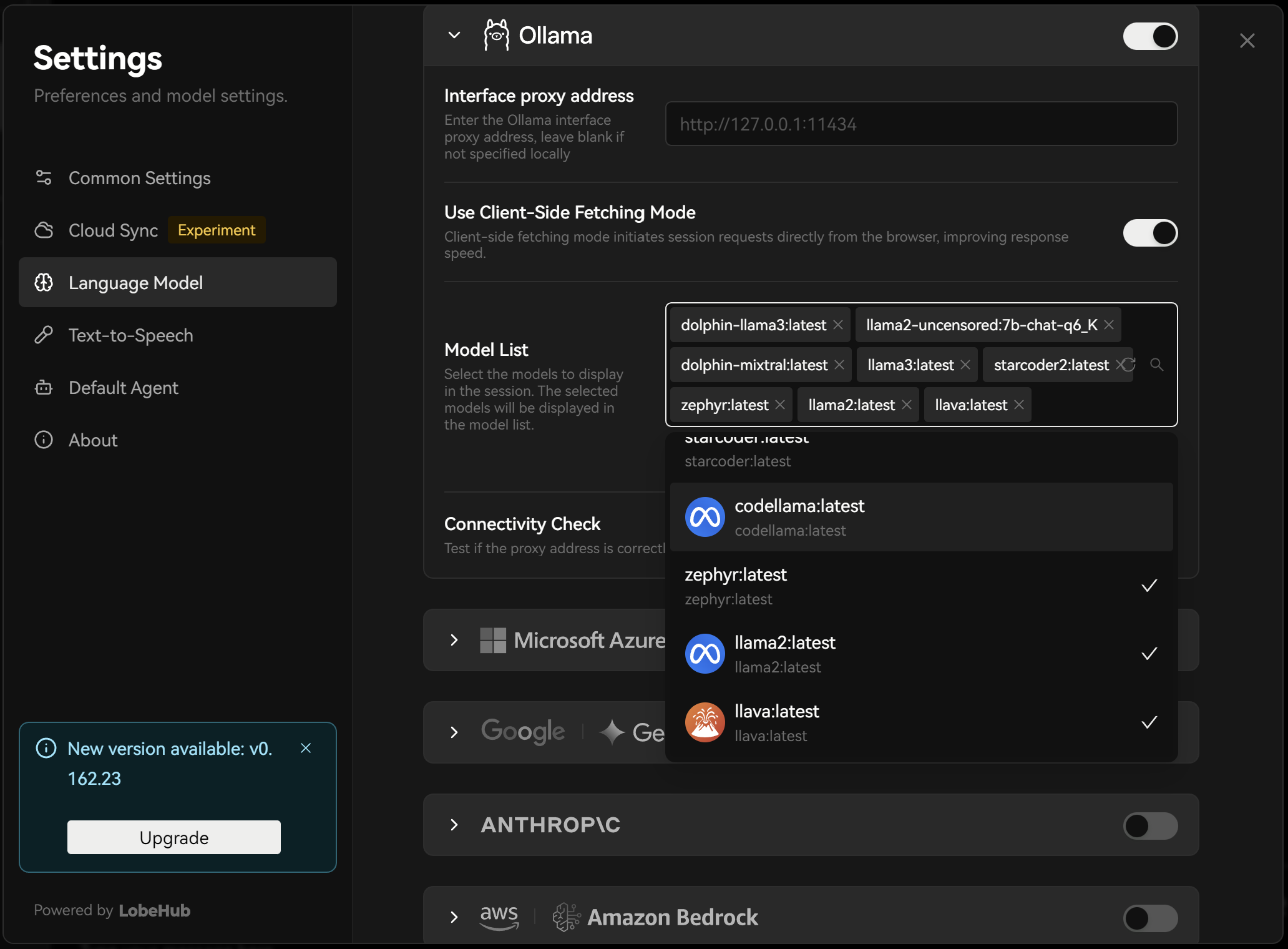The width and height of the screenshot is (1288, 949).
Task: Open the About page
Action: coord(178,440)
